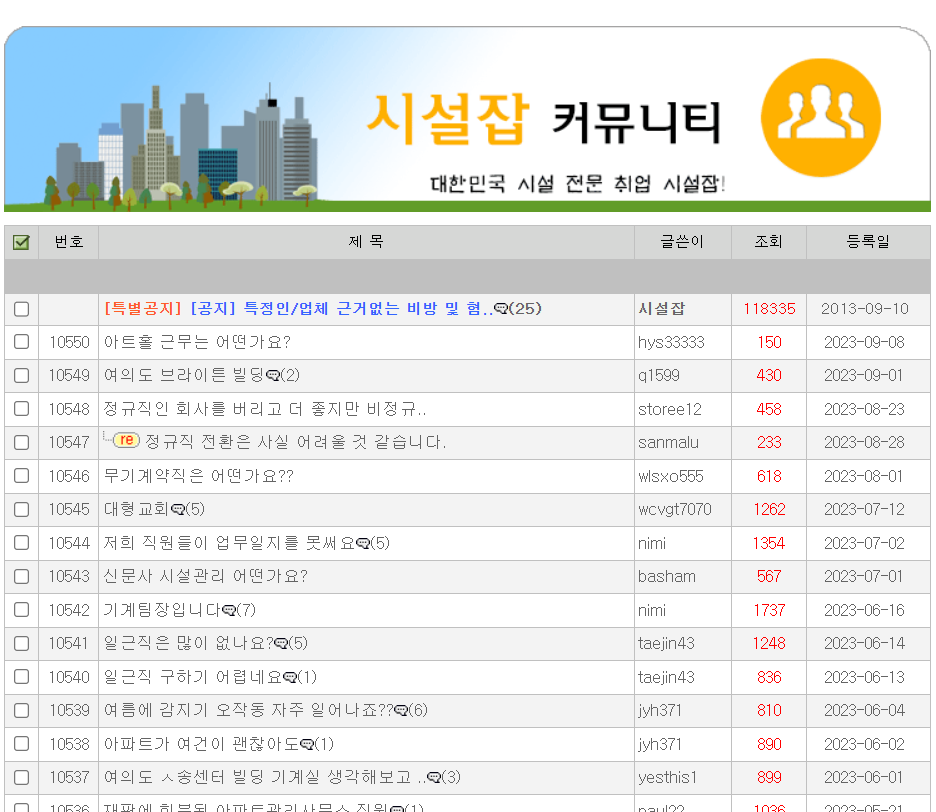
Task: Open post 여름에 감지기 오작동 자주 일어나죠??
Action: pyautogui.click(x=248, y=710)
